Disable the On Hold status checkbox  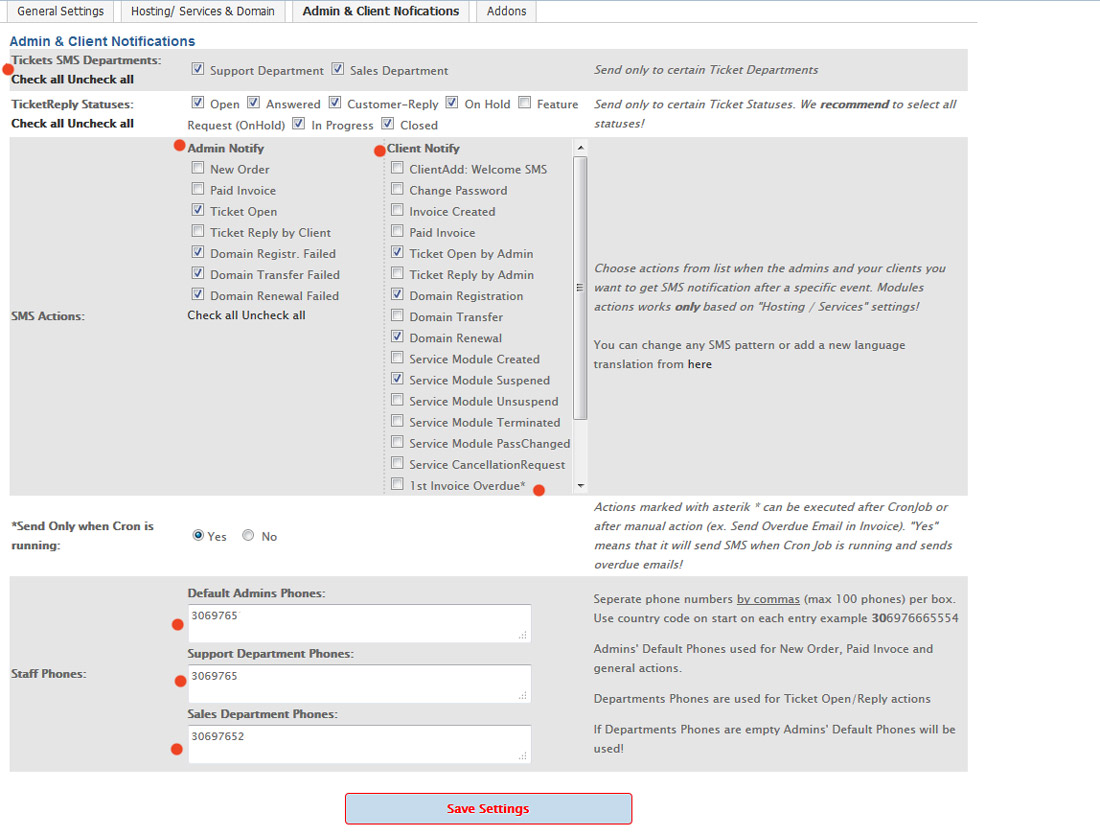(452, 102)
